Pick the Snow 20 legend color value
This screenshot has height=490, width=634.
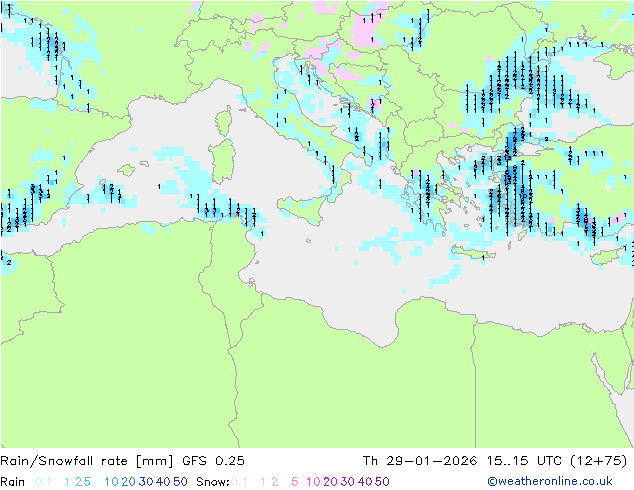point(330,482)
